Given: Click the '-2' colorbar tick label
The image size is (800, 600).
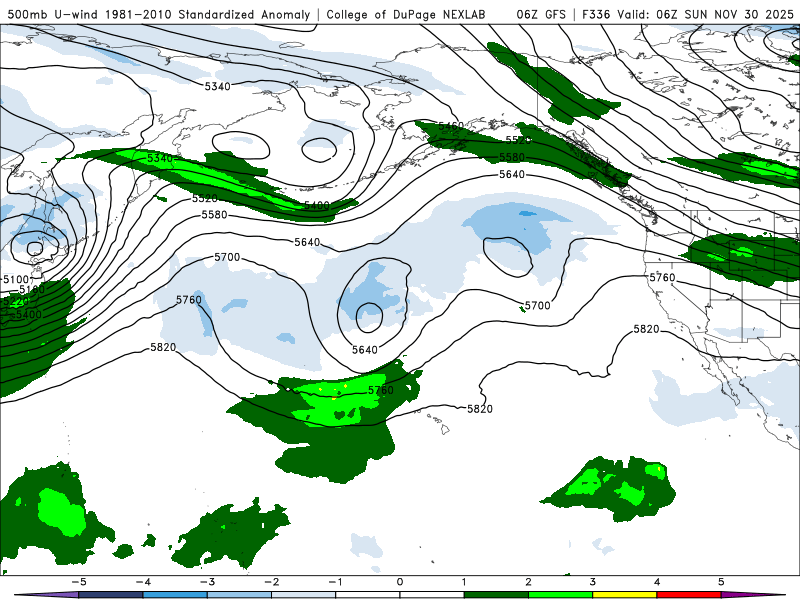Looking at the screenshot, I should coord(271,582).
